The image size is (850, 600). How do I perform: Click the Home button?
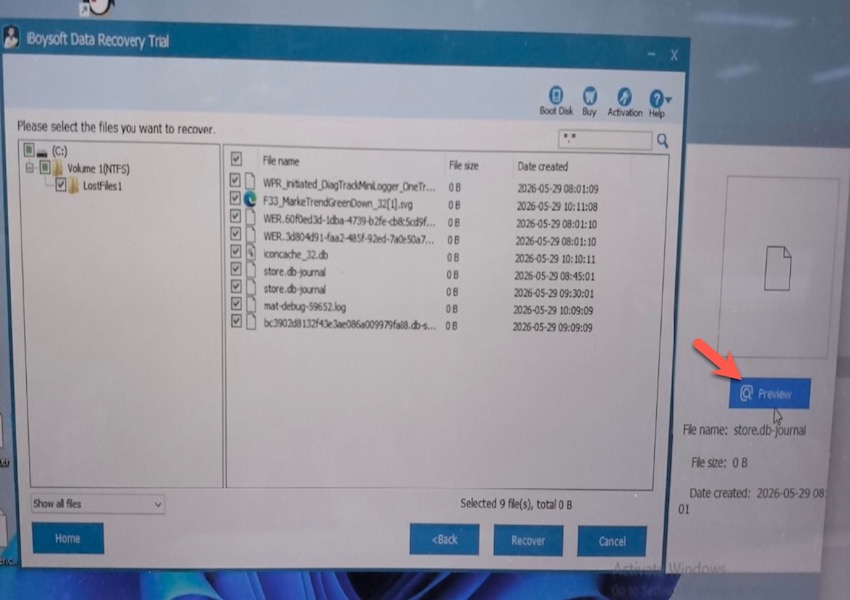point(68,538)
